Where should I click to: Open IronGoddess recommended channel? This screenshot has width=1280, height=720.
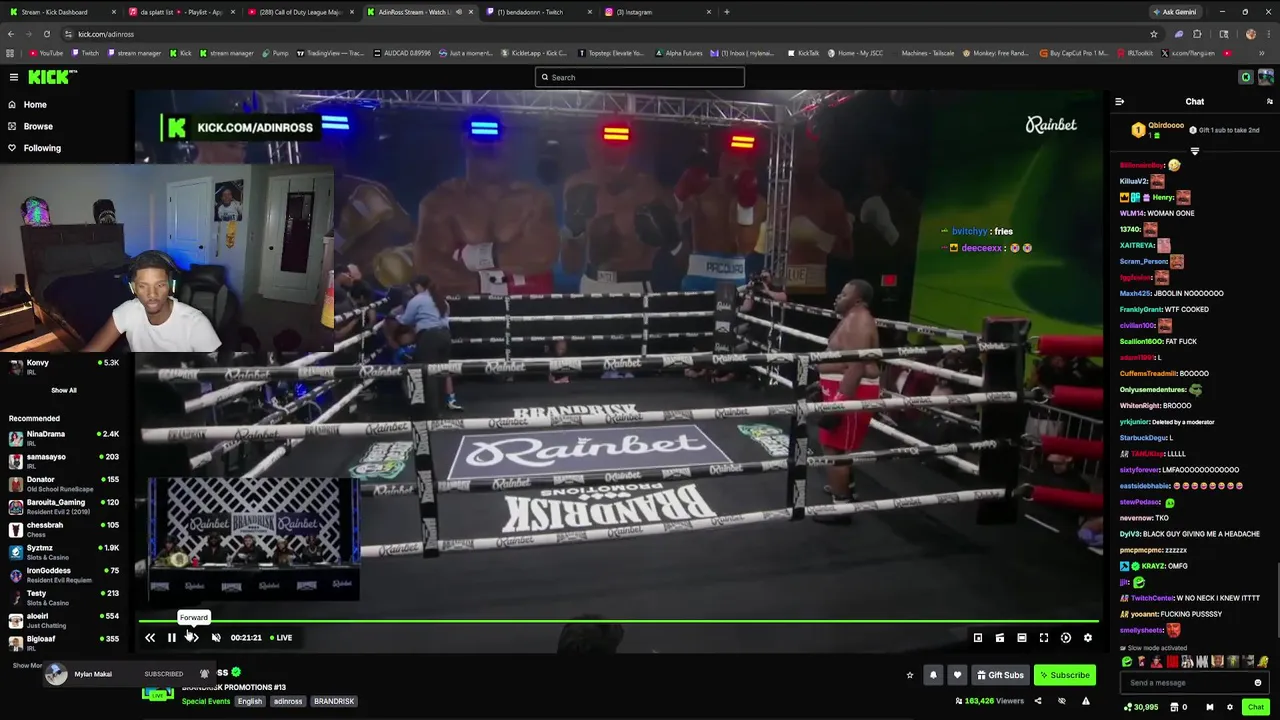tap(64, 575)
